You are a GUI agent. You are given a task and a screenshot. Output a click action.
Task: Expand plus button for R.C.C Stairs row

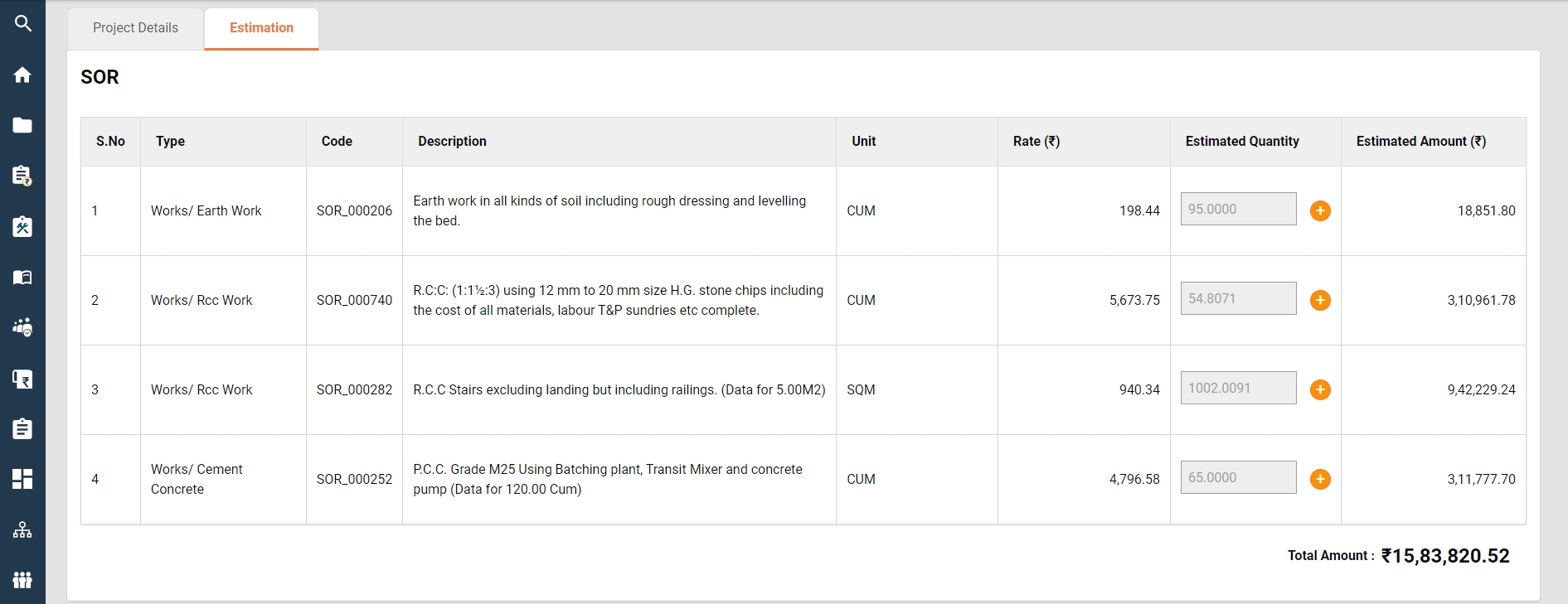tap(1320, 389)
